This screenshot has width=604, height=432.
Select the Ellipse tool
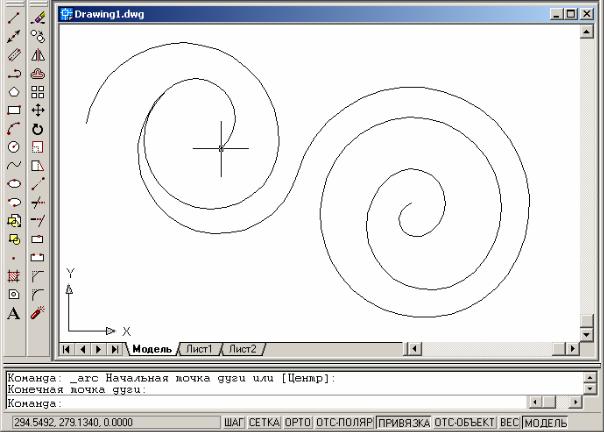click(x=14, y=184)
